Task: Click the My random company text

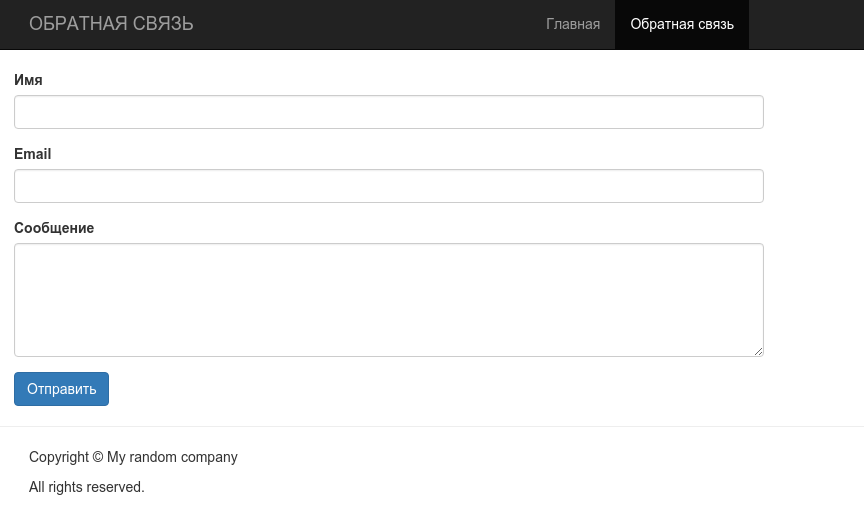Action: (172, 457)
